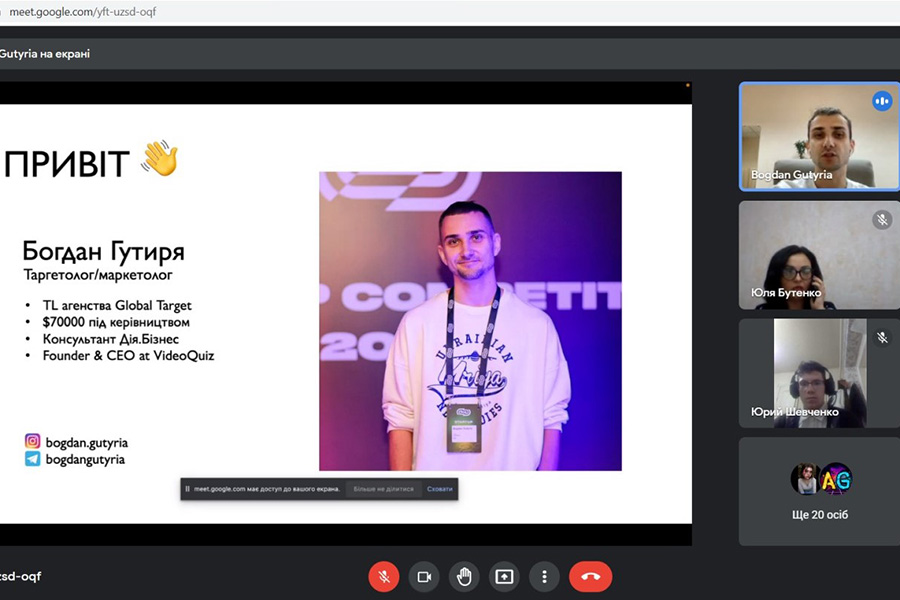Click the waving hand emoji on slide
The image size is (900, 600).
(x=160, y=158)
